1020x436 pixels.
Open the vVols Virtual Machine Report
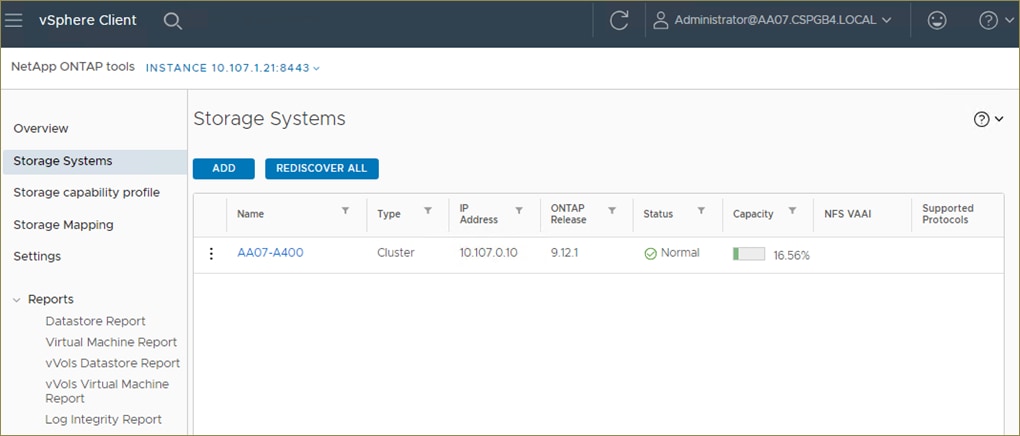107,391
